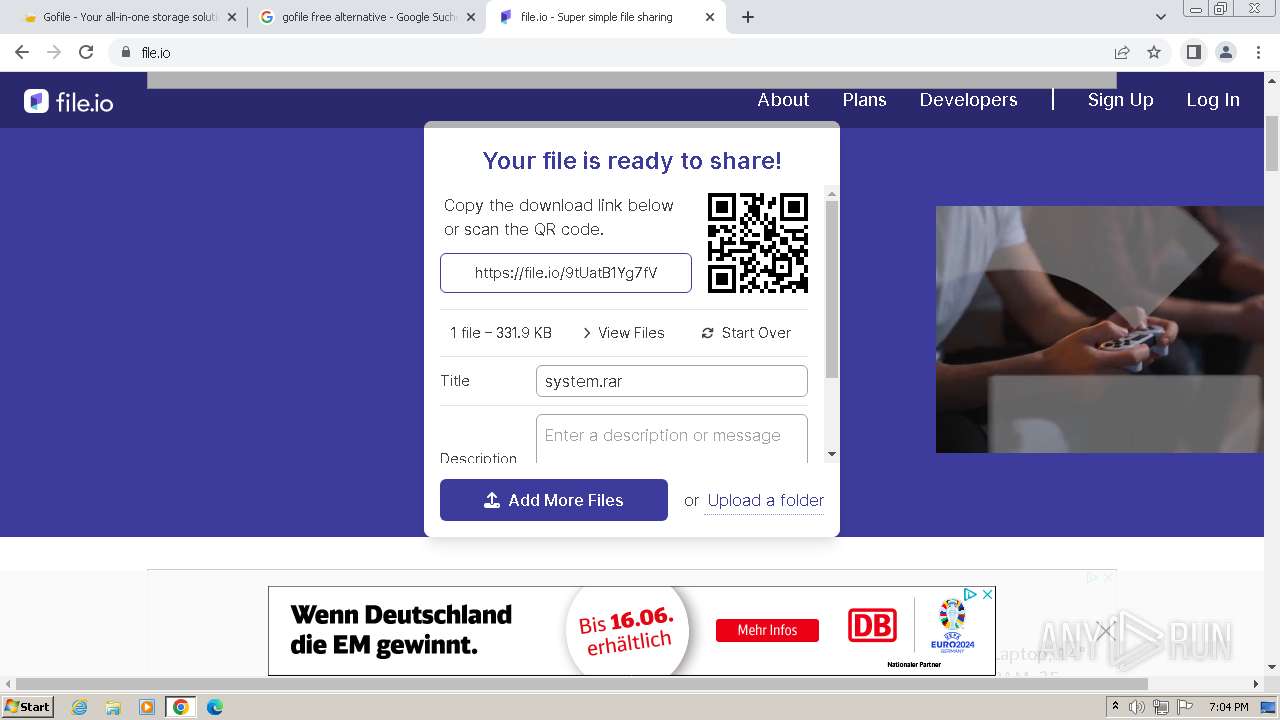This screenshot has width=1280, height=720.
Task: Click the Chrome taskbar icon
Action: coord(180,707)
